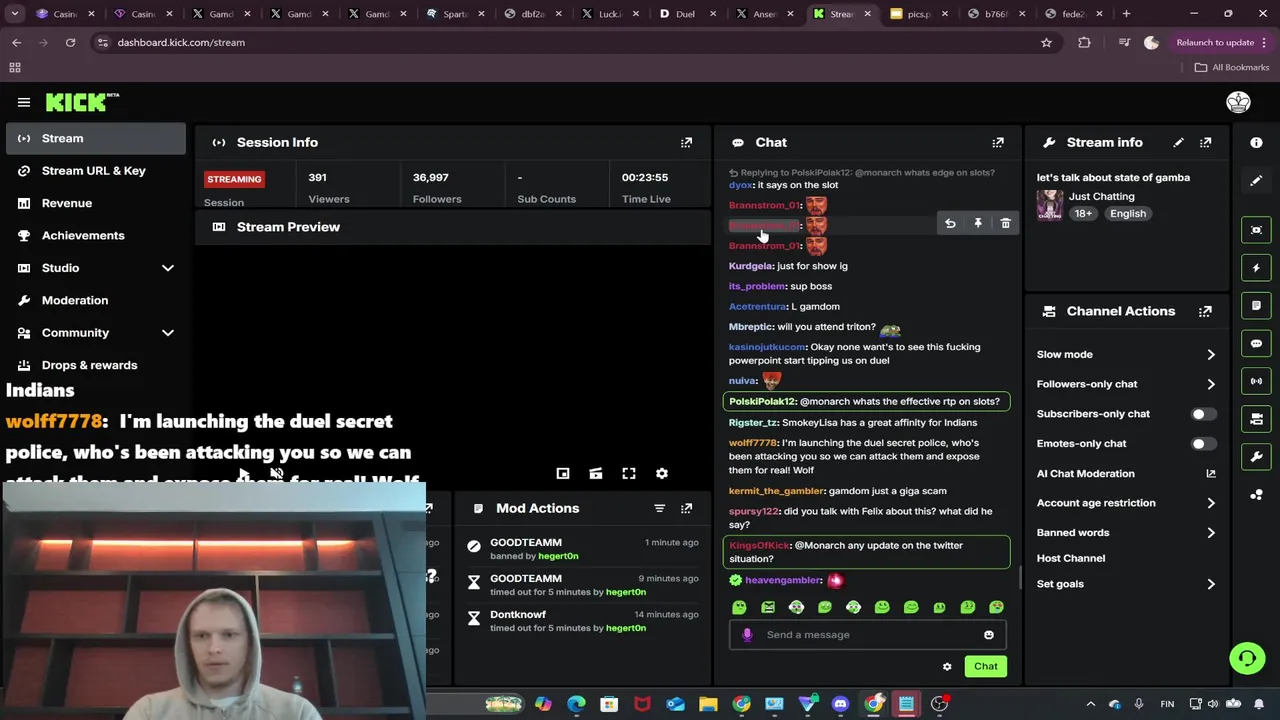1280x720 pixels.
Task: Expand the Studio menu
Action: coord(96,268)
